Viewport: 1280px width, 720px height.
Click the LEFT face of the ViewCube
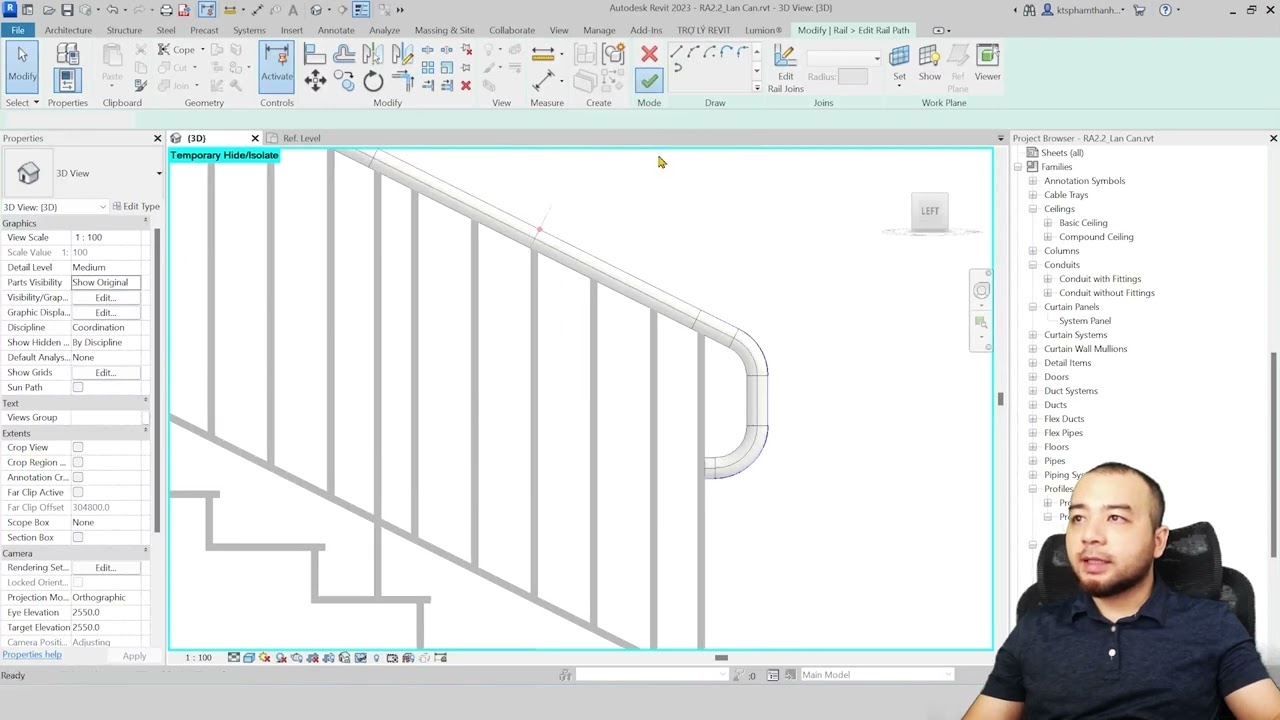coord(930,211)
